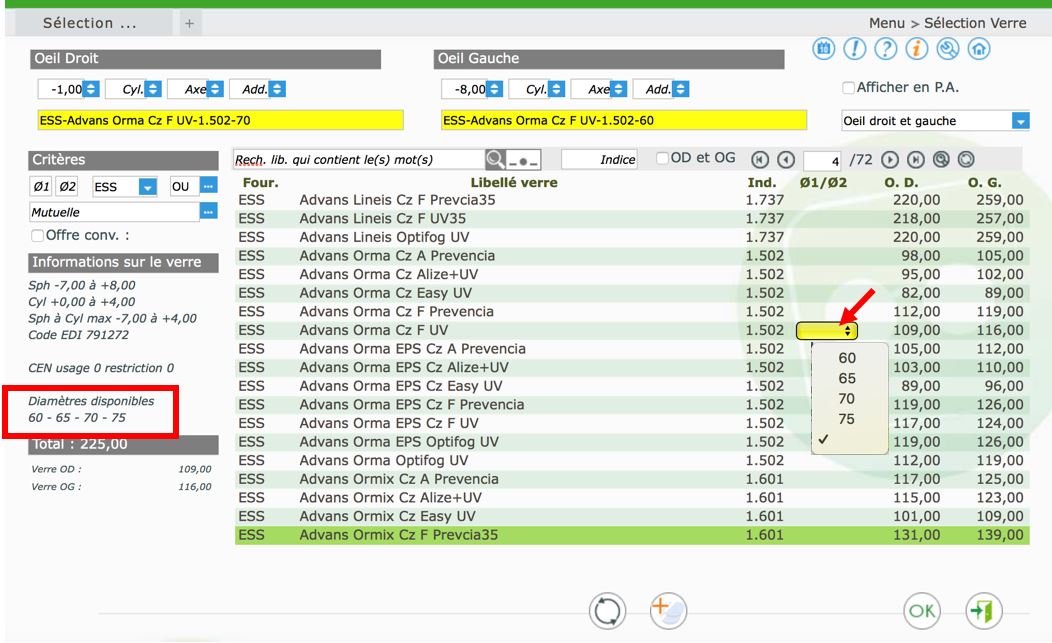The width and height of the screenshot is (1052, 643).
Task: Click into the Indice input field
Action: coord(598,160)
